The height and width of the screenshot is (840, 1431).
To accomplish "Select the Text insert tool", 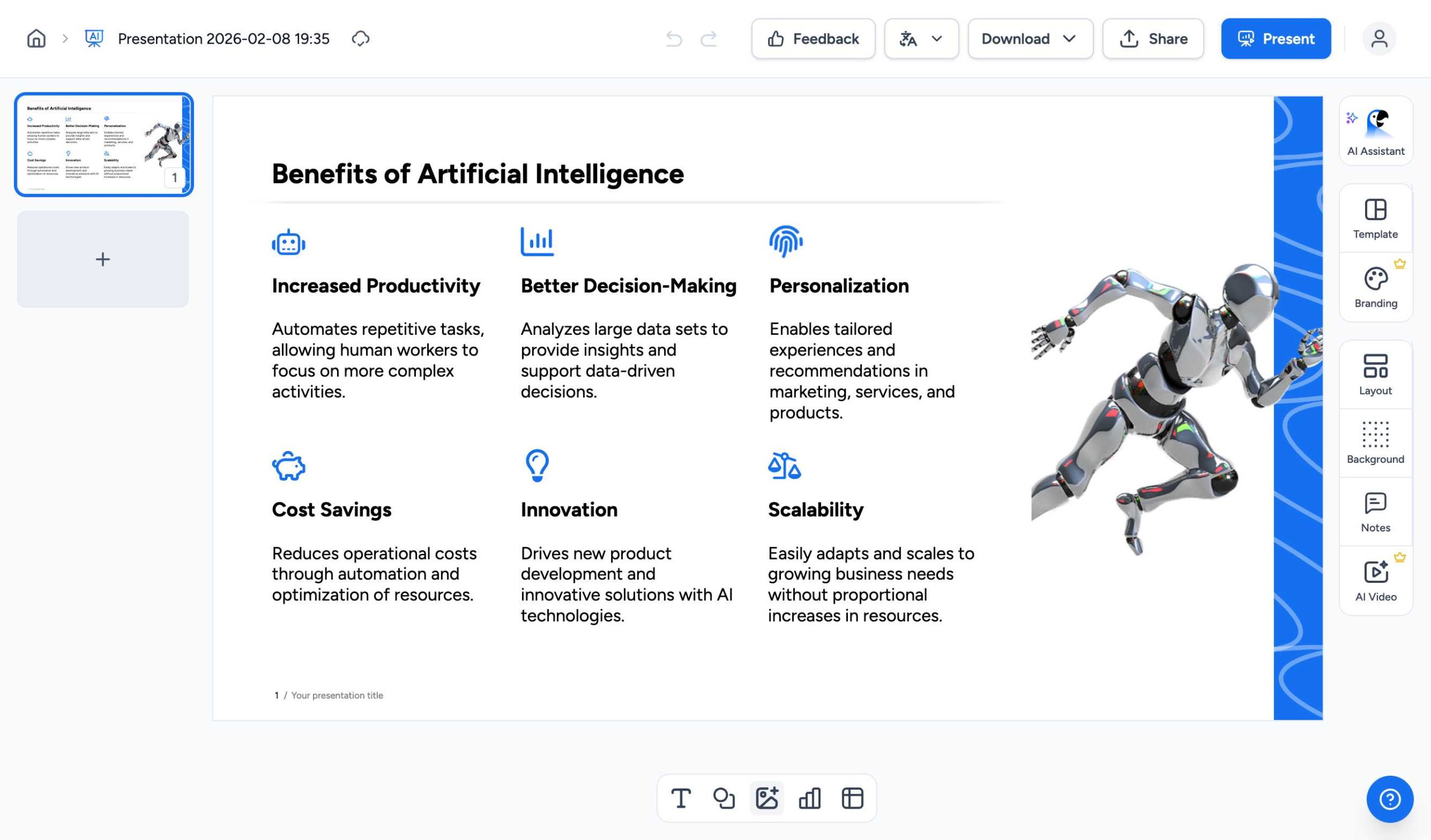I will pyautogui.click(x=681, y=798).
